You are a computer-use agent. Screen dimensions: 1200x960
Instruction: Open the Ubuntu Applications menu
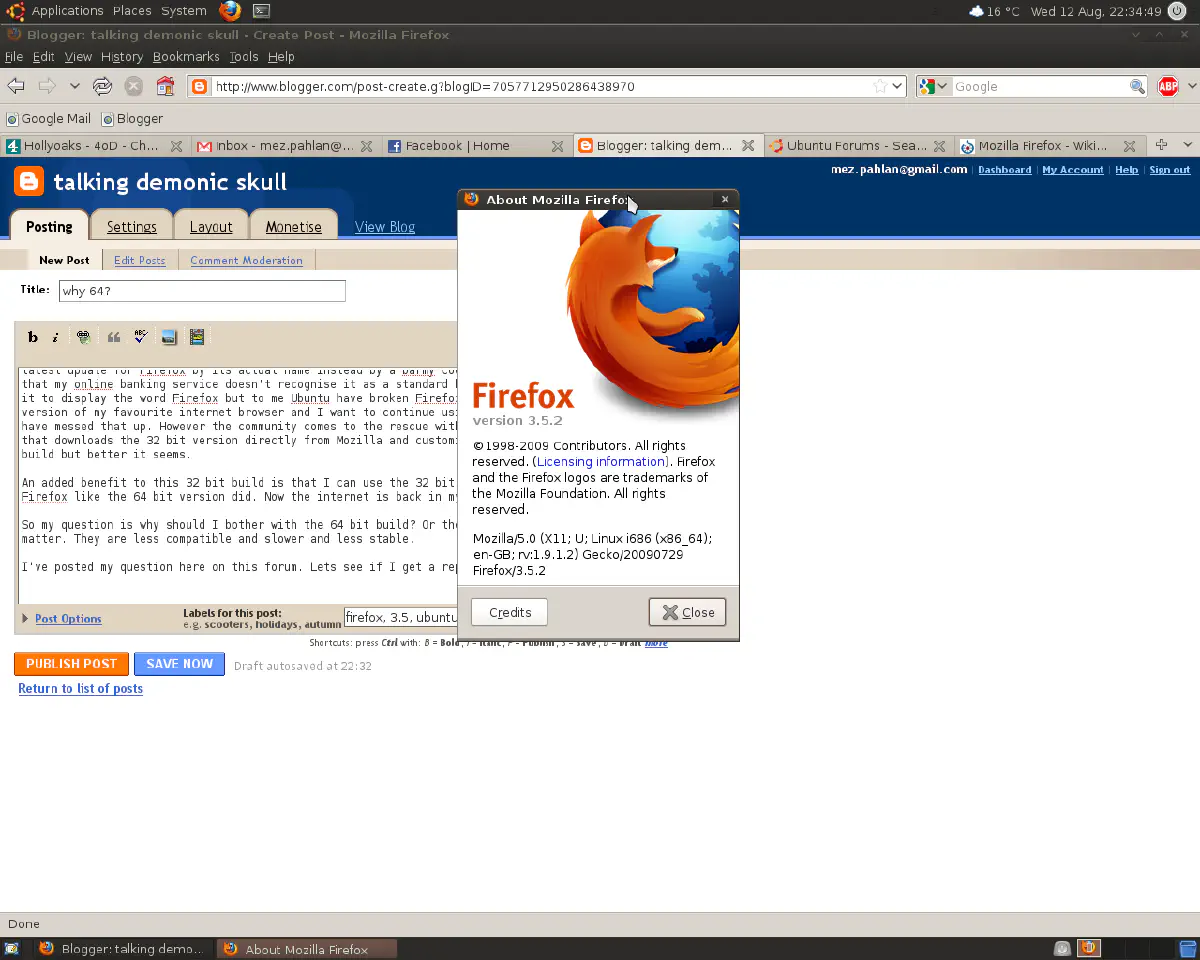click(67, 11)
